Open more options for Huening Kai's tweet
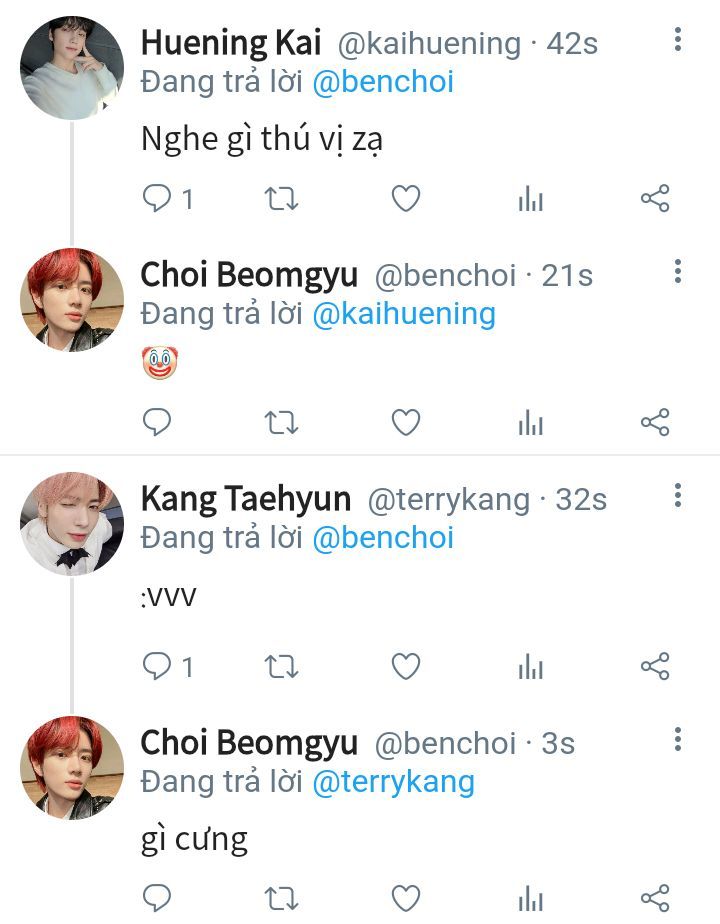Image resolution: width=720 pixels, height=924 pixels. [678, 40]
